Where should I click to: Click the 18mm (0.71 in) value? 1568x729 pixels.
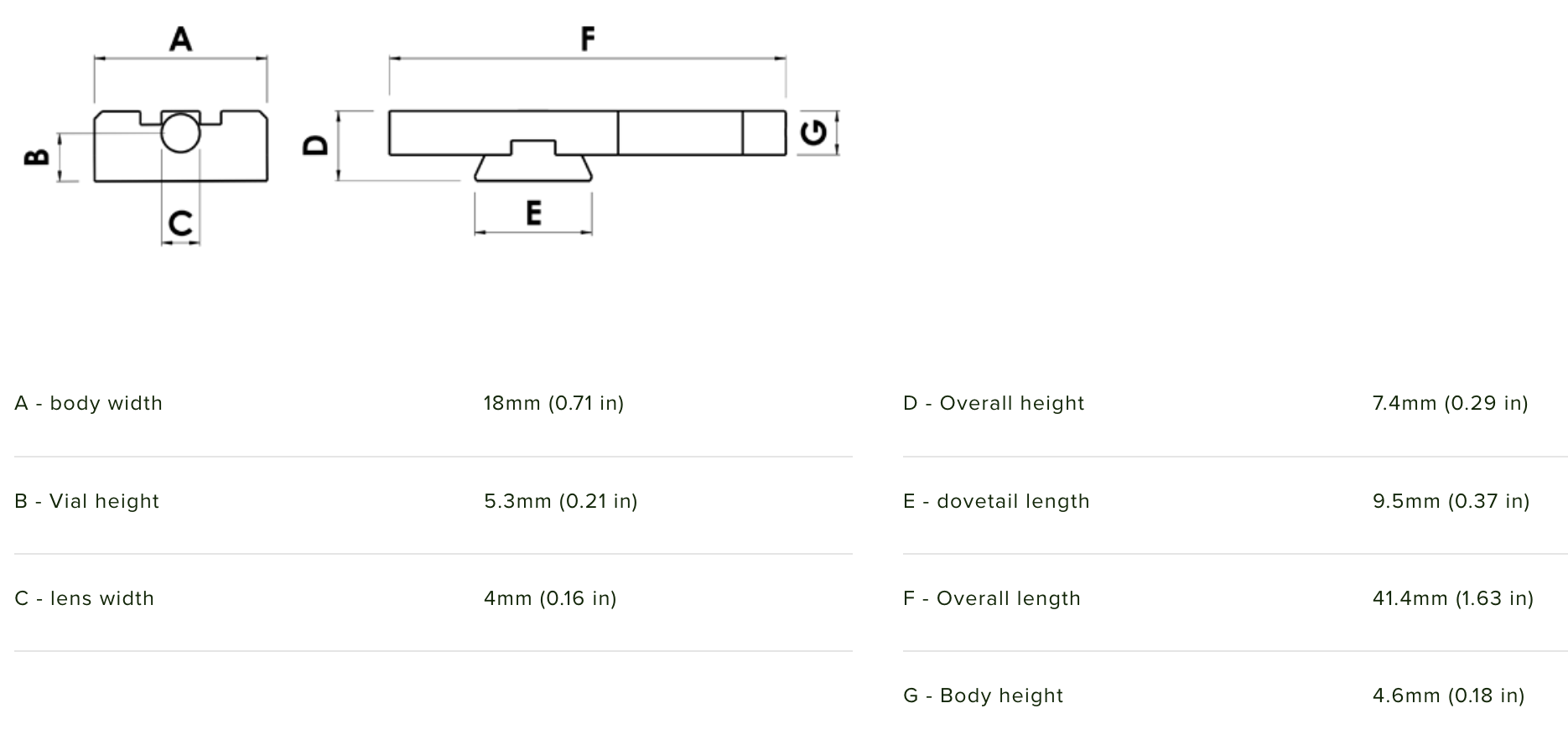[x=553, y=403]
